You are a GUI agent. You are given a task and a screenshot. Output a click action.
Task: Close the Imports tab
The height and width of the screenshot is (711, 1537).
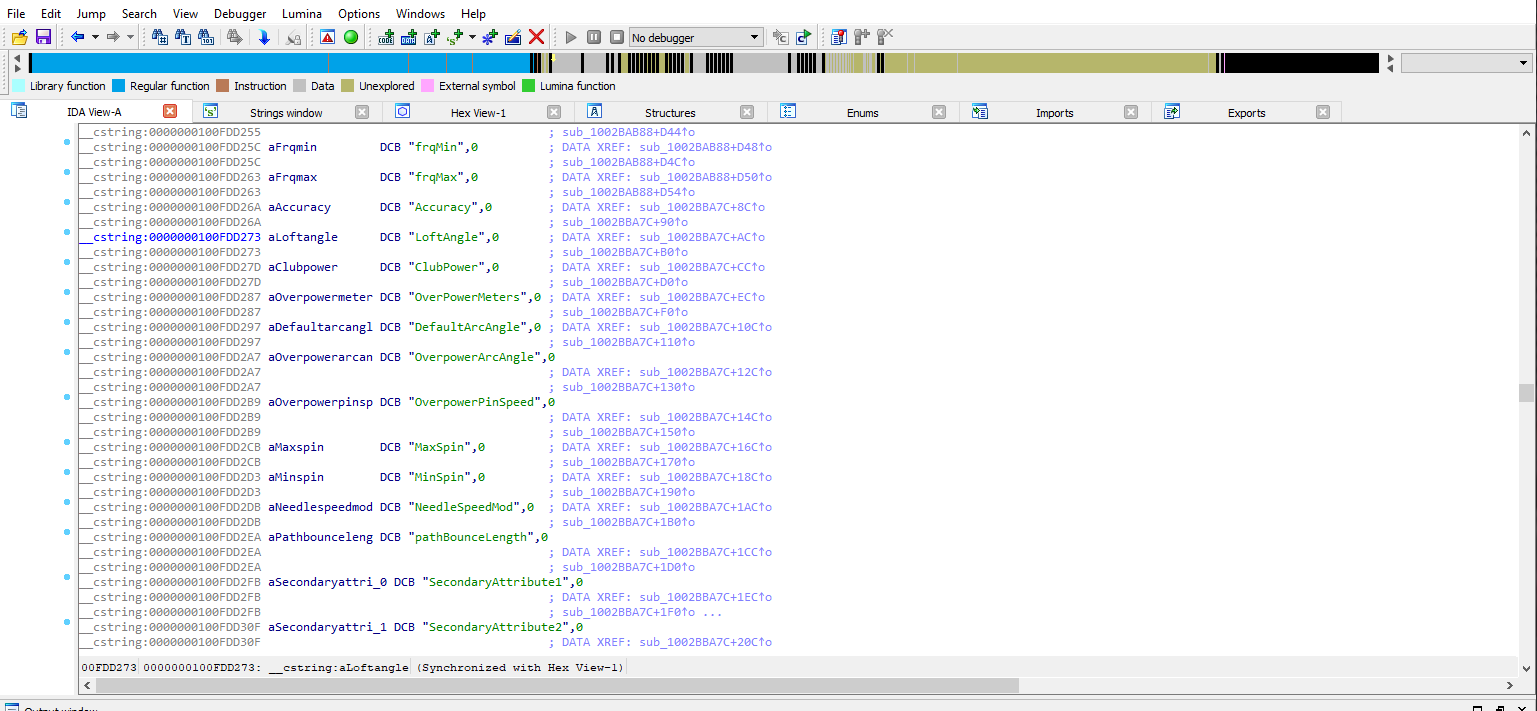pos(1130,112)
